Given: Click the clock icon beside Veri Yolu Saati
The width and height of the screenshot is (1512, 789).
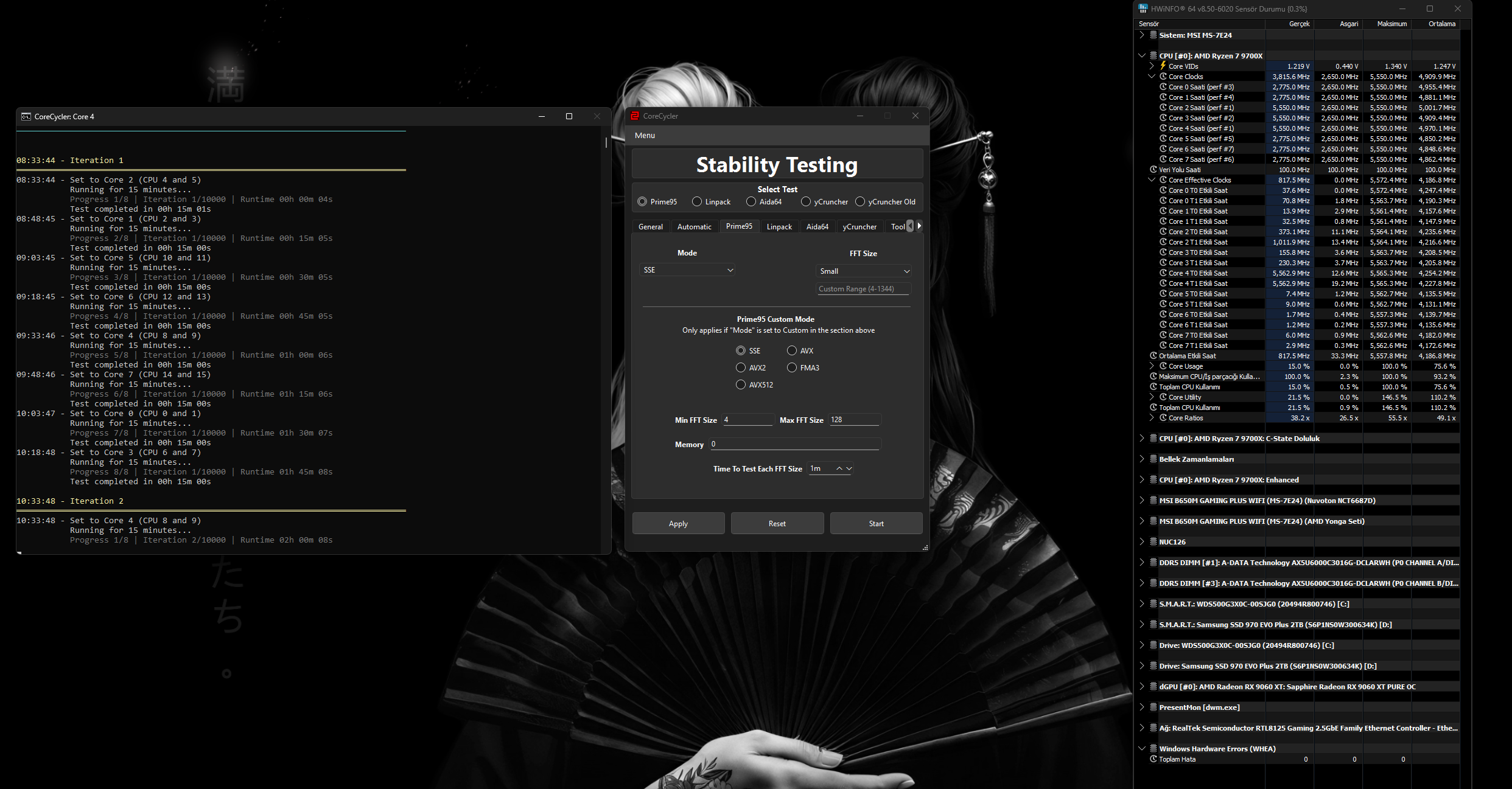Looking at the screenshot, I should [1153, 169].
